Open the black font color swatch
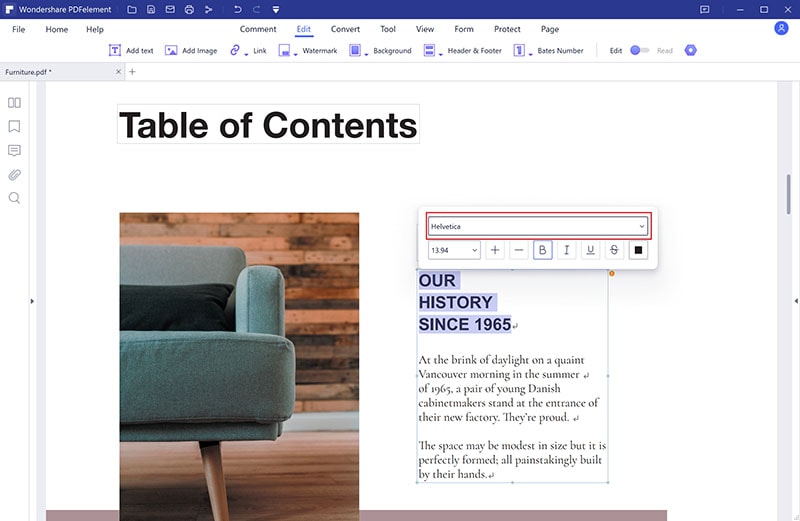 638,250
